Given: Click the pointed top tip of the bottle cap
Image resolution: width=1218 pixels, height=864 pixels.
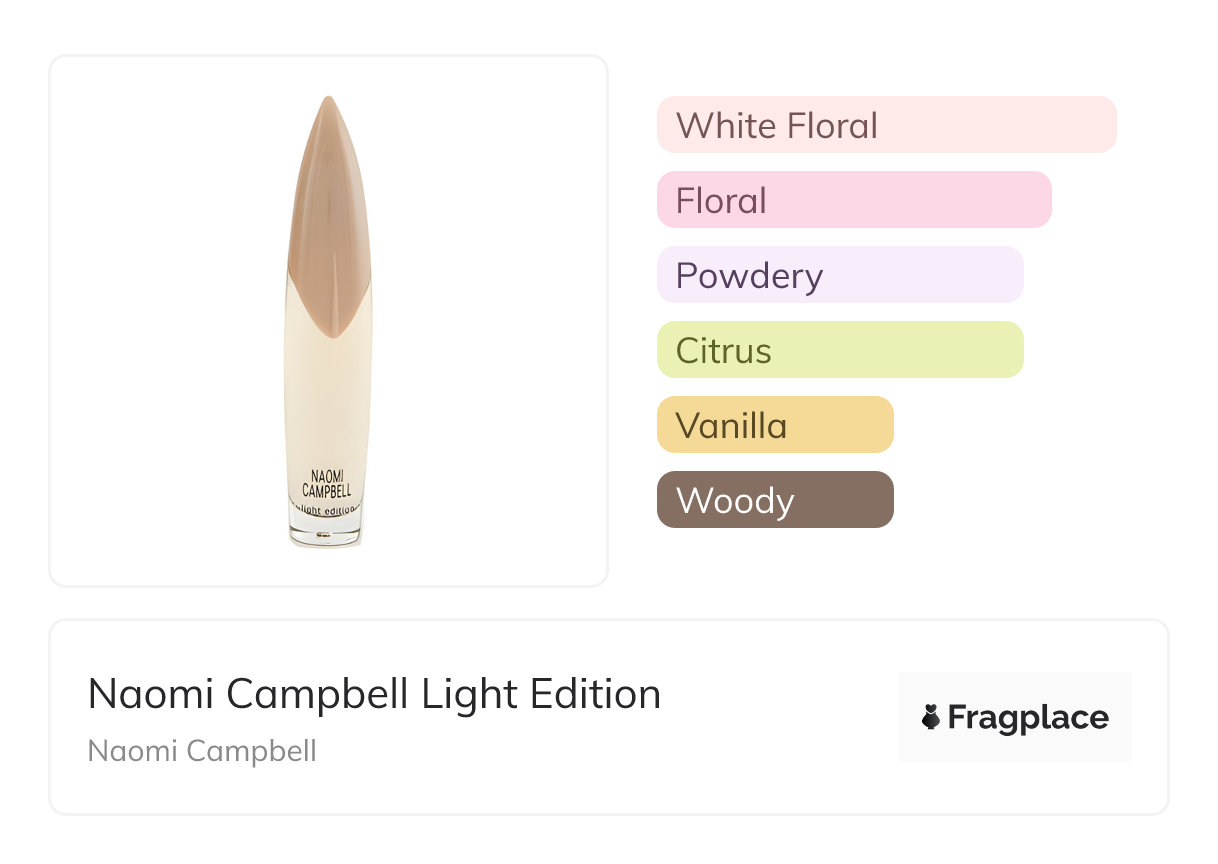Looking at the screenshot, I should (x=328, y=101).
